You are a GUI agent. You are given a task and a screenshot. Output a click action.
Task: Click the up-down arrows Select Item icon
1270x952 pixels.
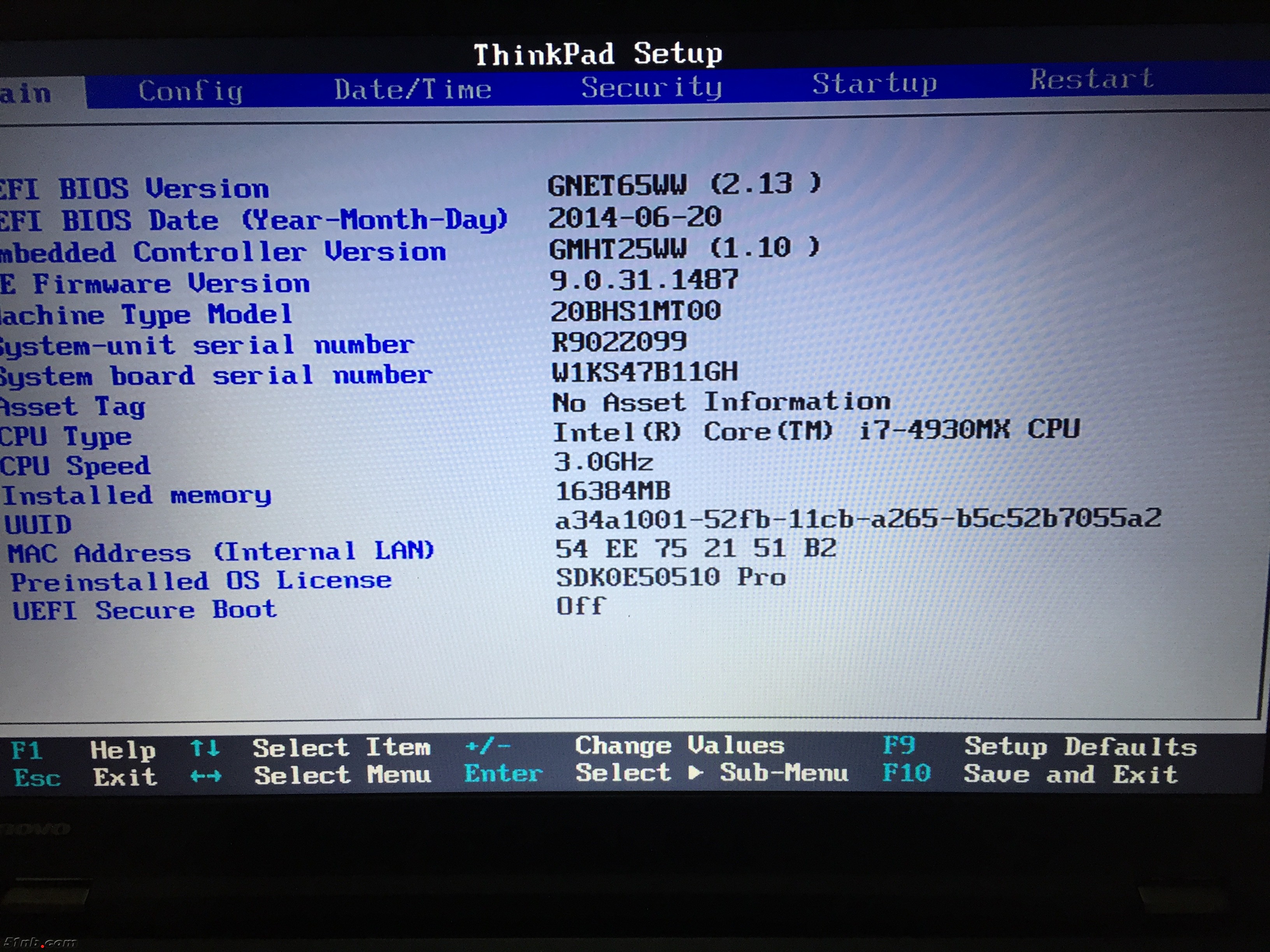[205, 748]
